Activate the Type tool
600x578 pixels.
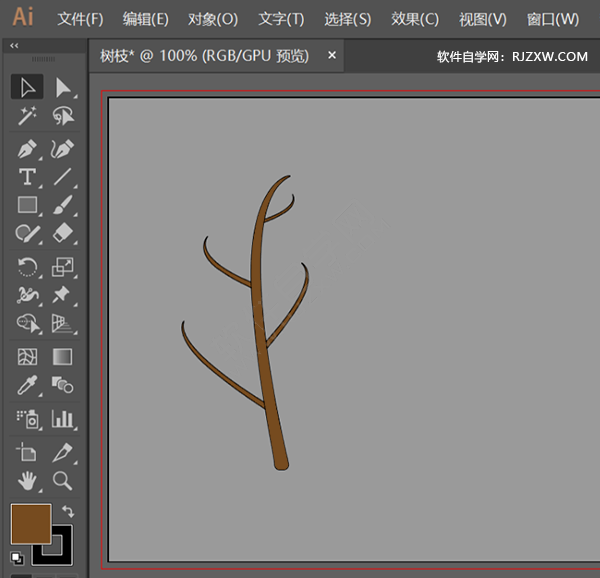pos(27,177)
